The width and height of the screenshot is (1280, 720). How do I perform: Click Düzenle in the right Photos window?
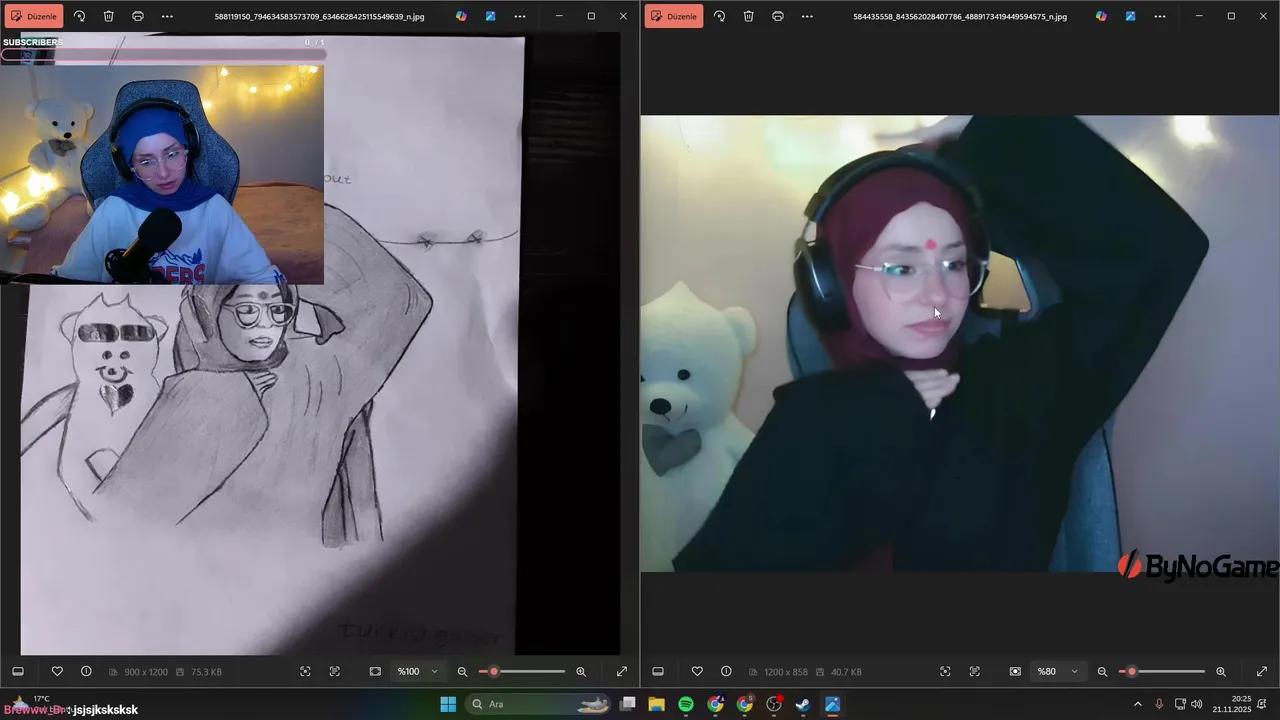[x=674, y=16]
